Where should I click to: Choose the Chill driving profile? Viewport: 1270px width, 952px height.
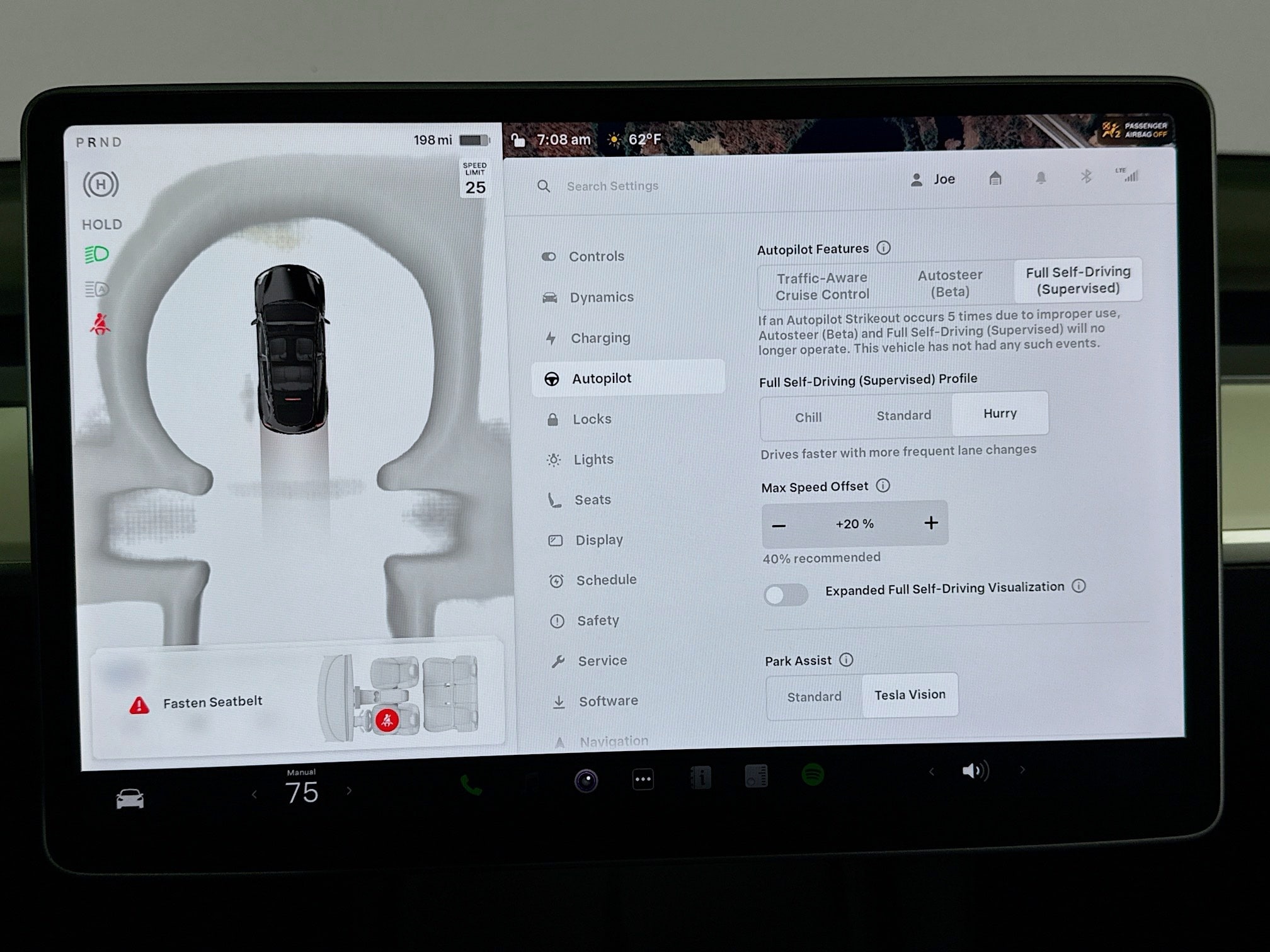pos(808,417)
